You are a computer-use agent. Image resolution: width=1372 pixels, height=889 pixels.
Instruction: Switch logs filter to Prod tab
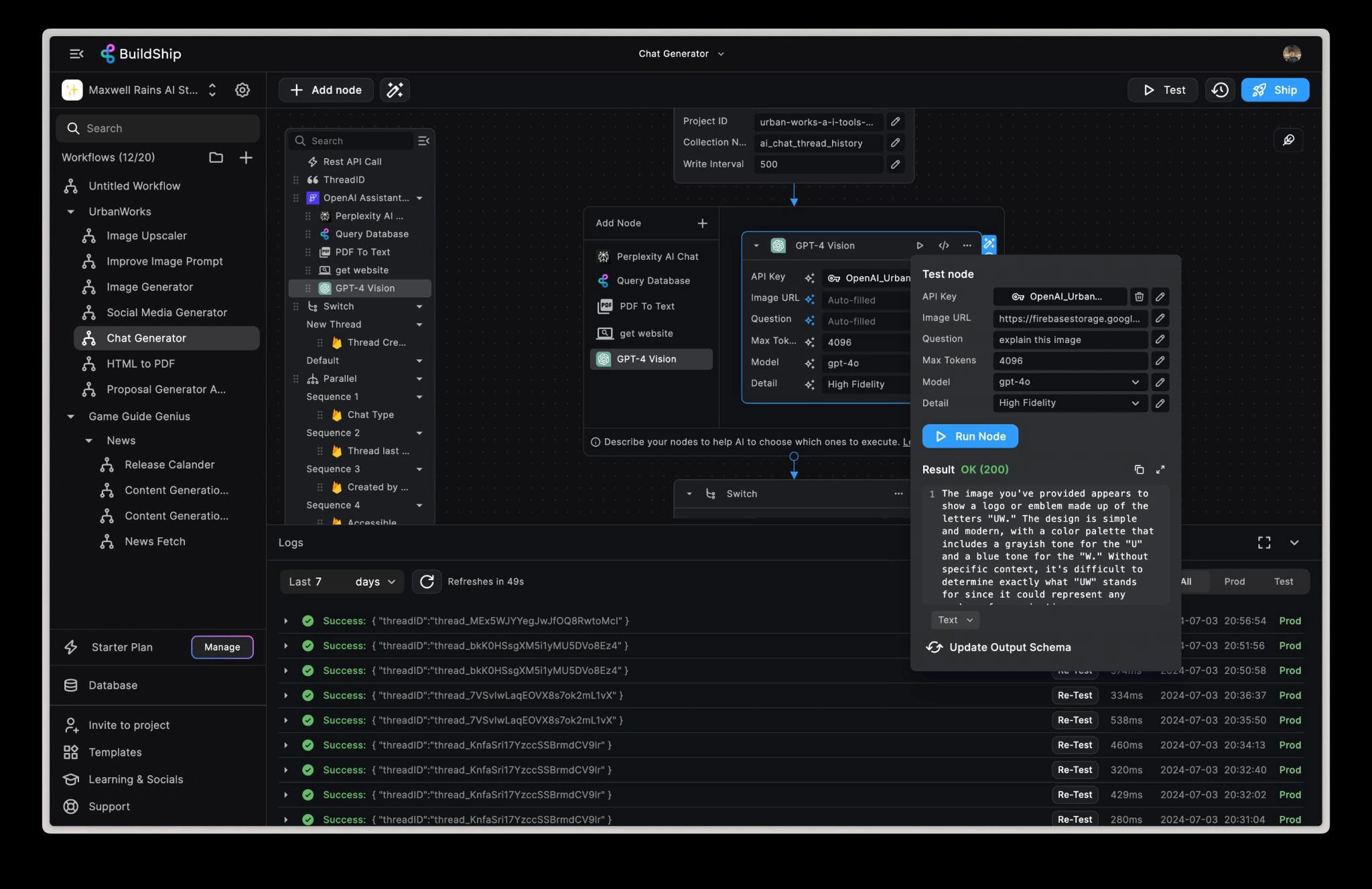click(x=1234, y=582)
